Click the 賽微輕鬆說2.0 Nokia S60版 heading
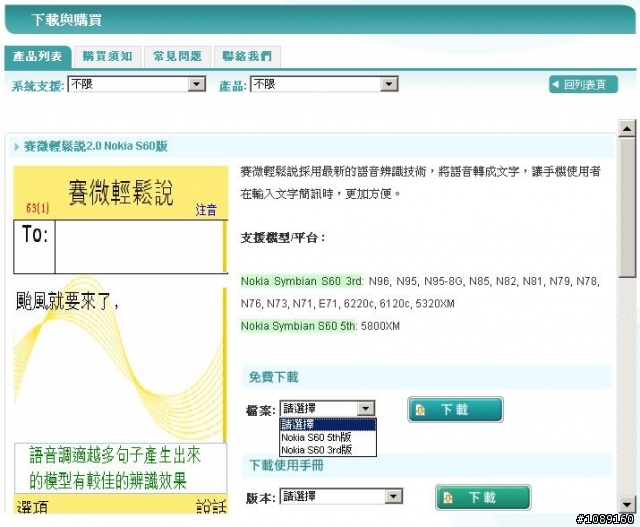 [96, 146]
